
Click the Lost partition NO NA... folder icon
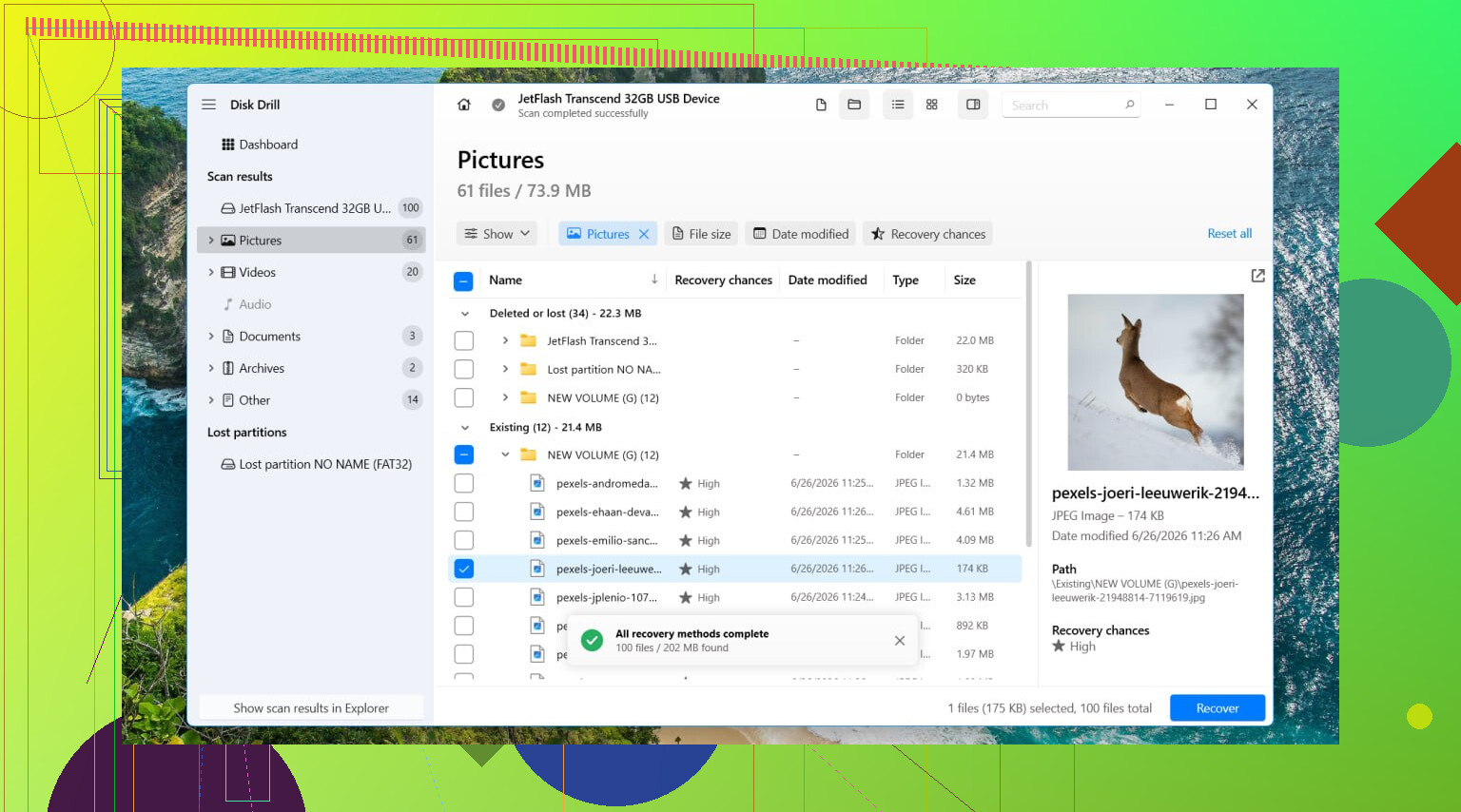[x=528, y=369]
